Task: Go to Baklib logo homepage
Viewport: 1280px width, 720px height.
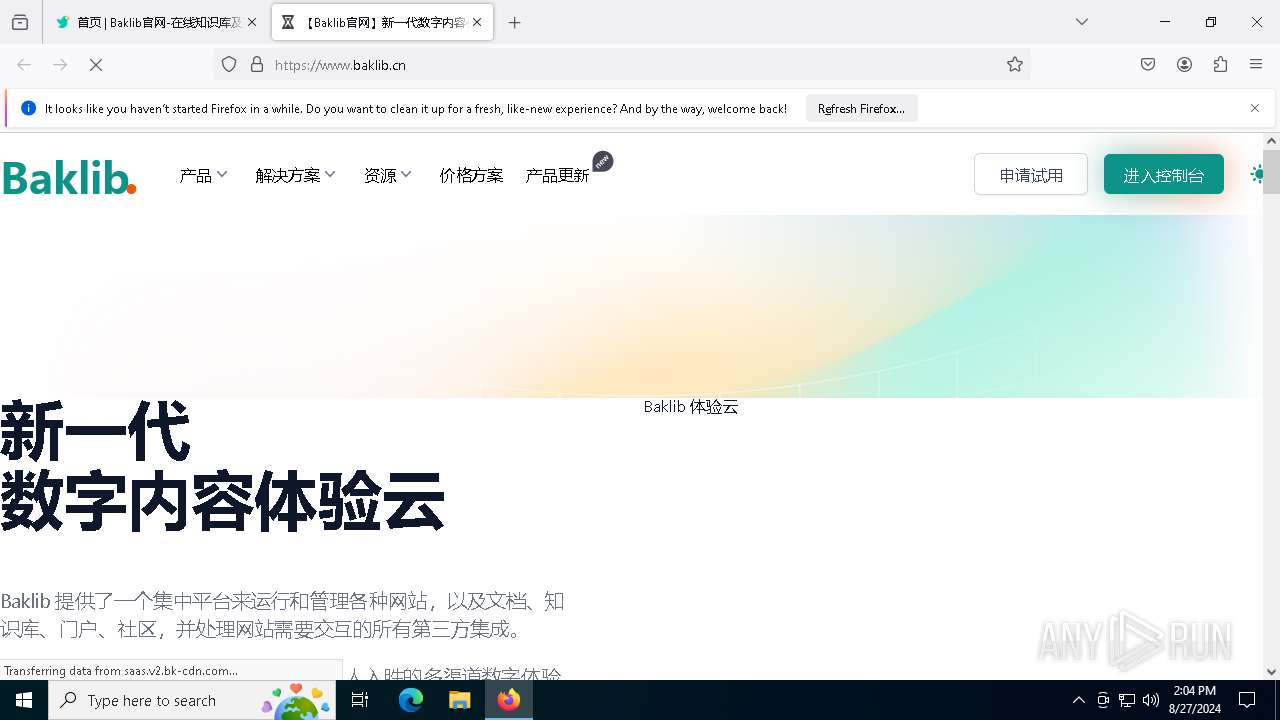Action: coord(69,177)
